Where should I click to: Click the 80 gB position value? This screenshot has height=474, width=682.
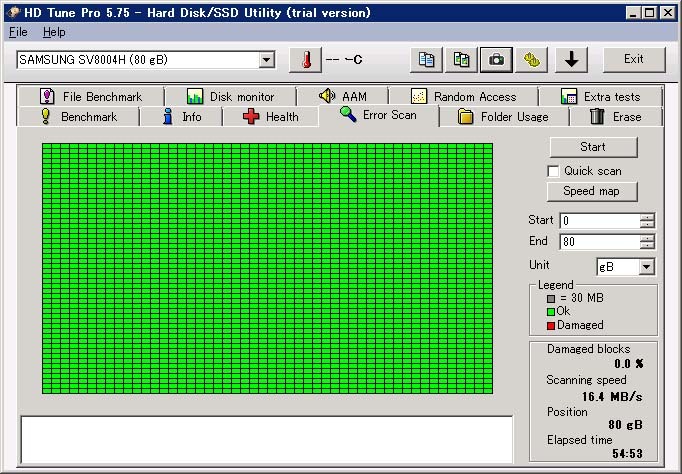click(x=625, y=424)
